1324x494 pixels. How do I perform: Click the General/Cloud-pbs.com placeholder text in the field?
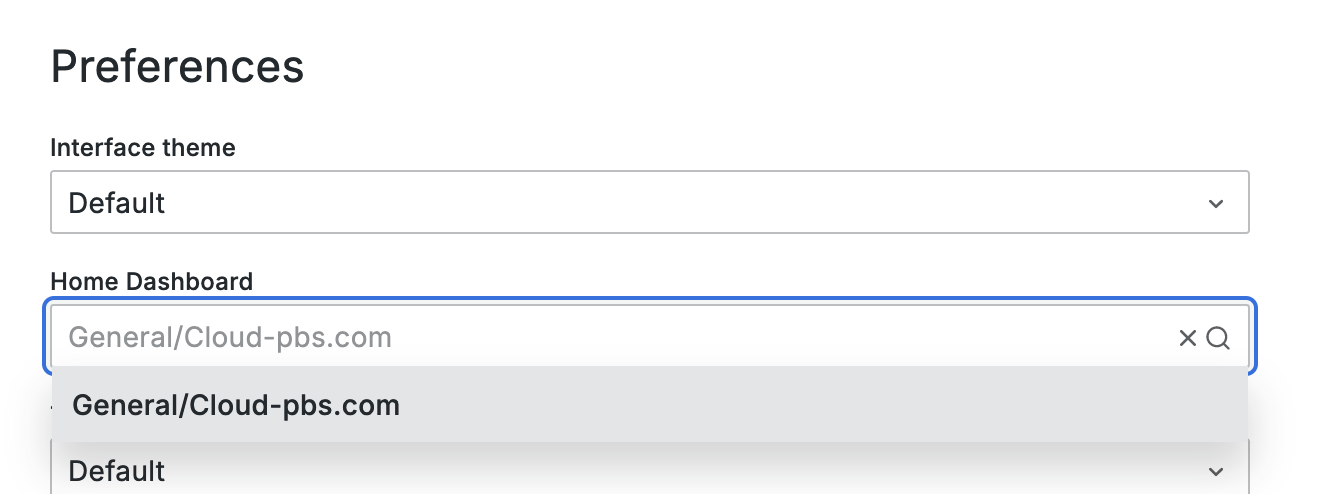(x=230, y=338)
